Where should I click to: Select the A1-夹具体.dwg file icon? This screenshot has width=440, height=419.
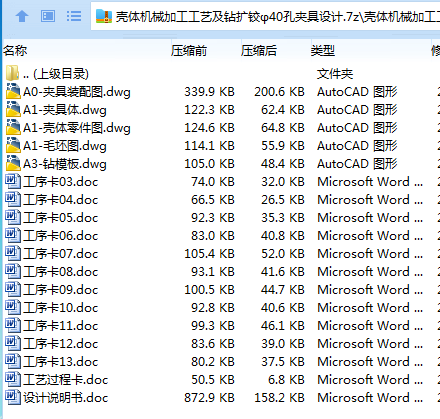click(13, 109)
